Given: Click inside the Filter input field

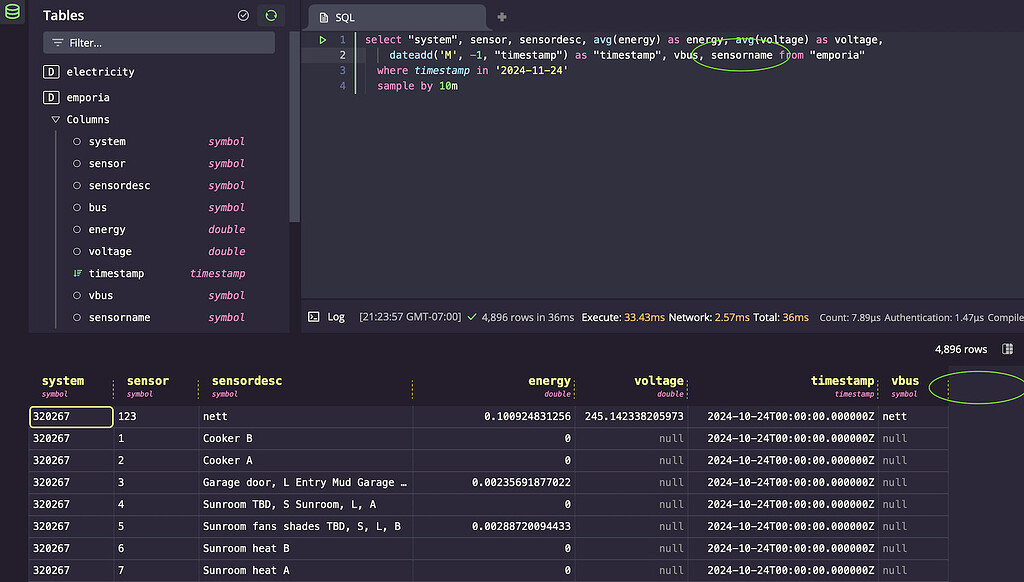Looking at the screenshot, I should click(160, 43).
